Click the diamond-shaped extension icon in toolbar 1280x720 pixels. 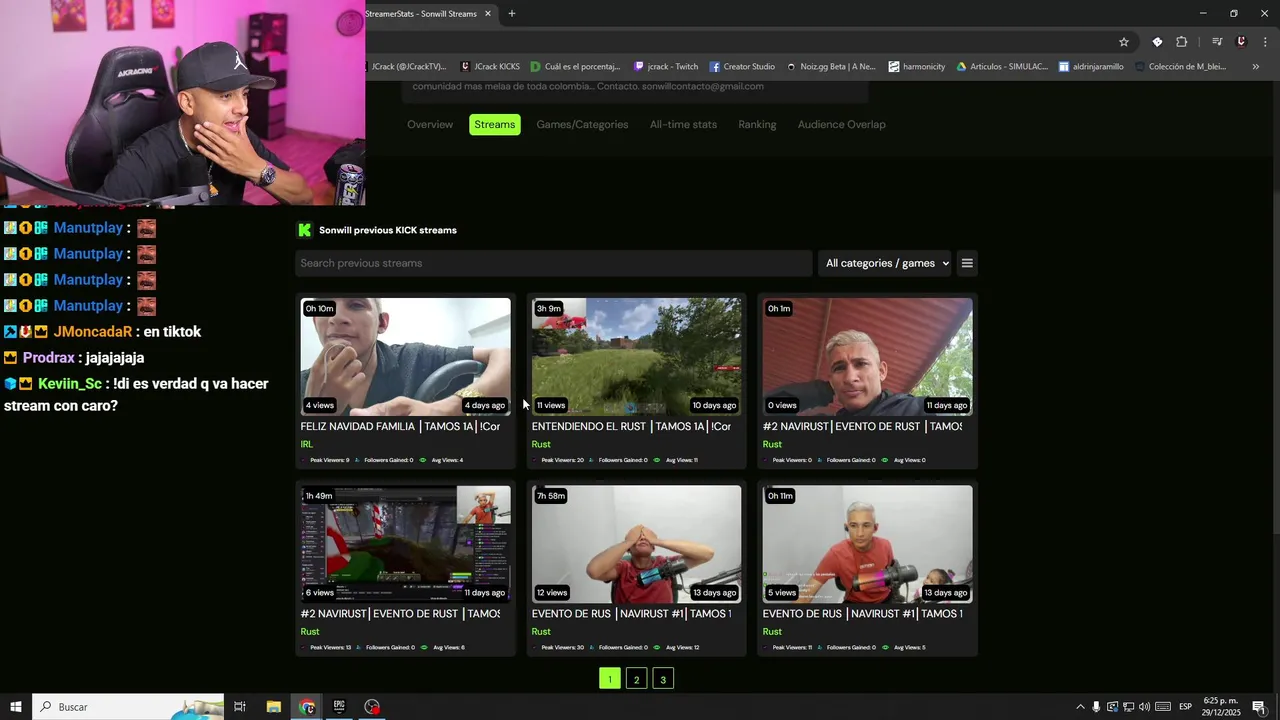pyautogui.click(x=1157, y=42)
